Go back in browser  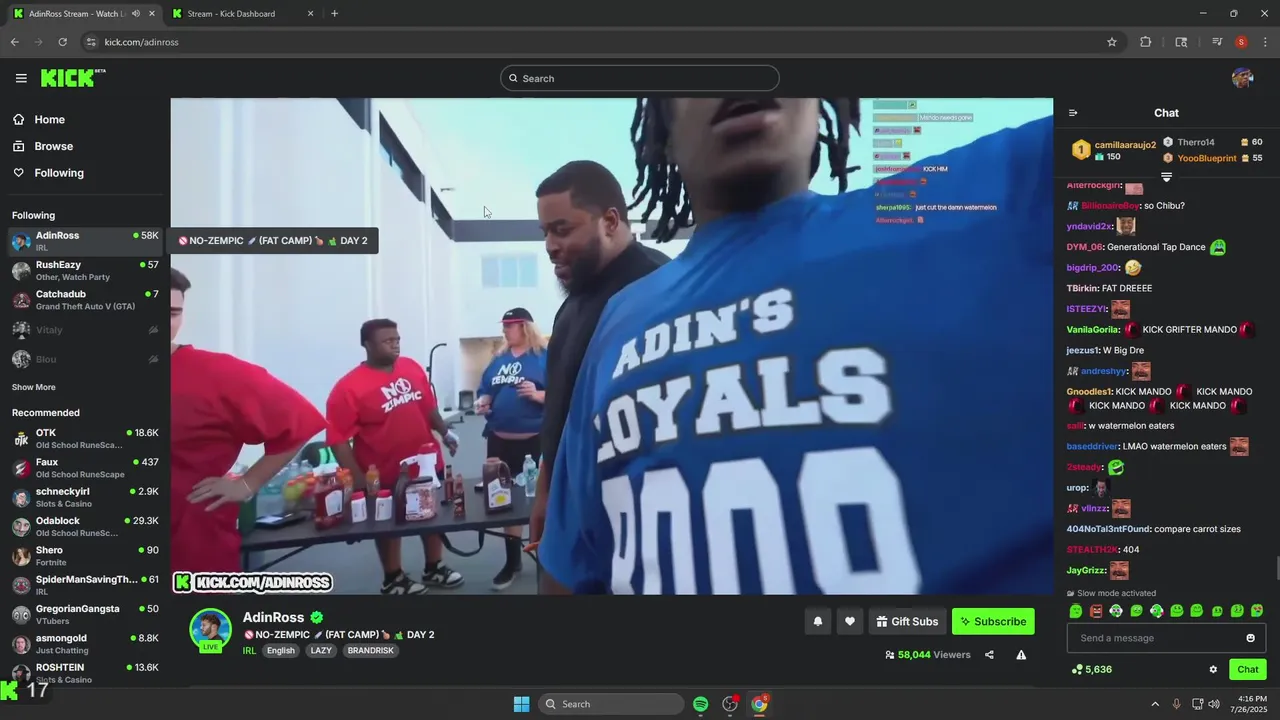tap(15, 42)
